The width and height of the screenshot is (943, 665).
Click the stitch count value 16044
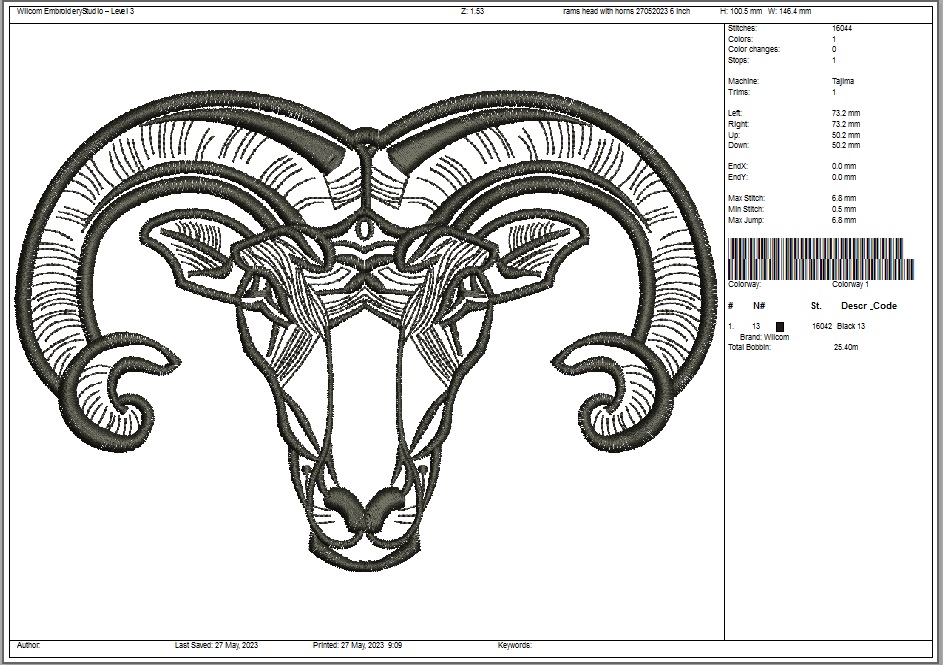coord(841,29)
